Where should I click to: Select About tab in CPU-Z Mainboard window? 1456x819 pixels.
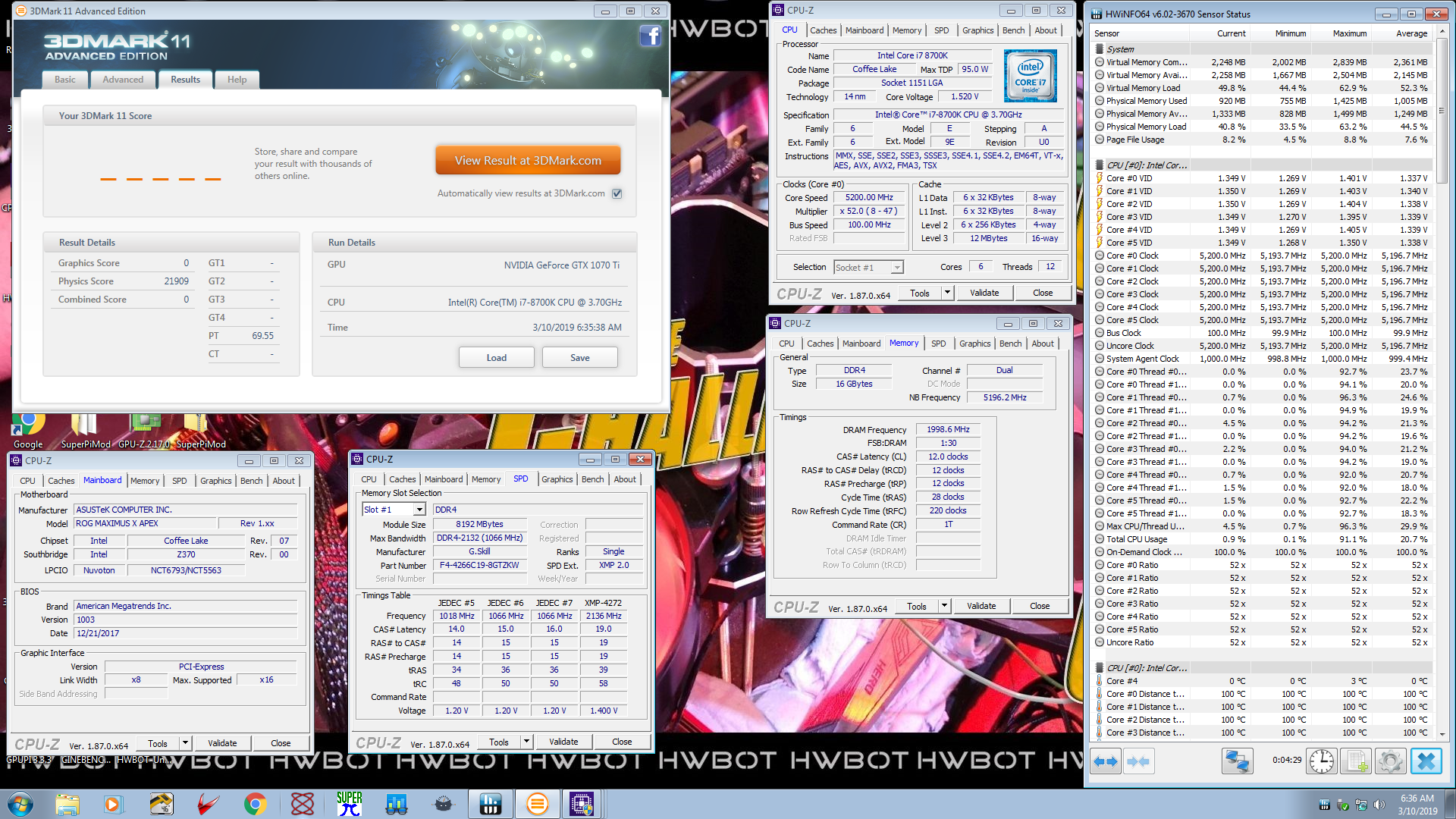pyautogui.click(x=284, y=481)
